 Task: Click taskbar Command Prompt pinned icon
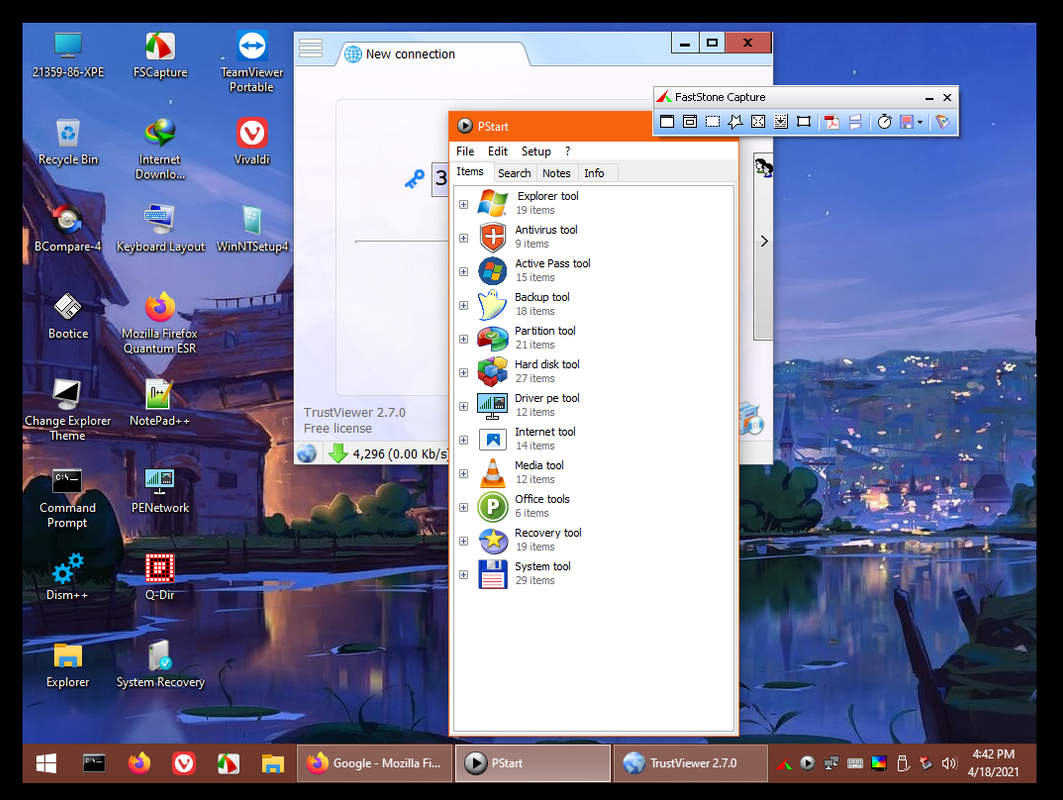[94, 763]
